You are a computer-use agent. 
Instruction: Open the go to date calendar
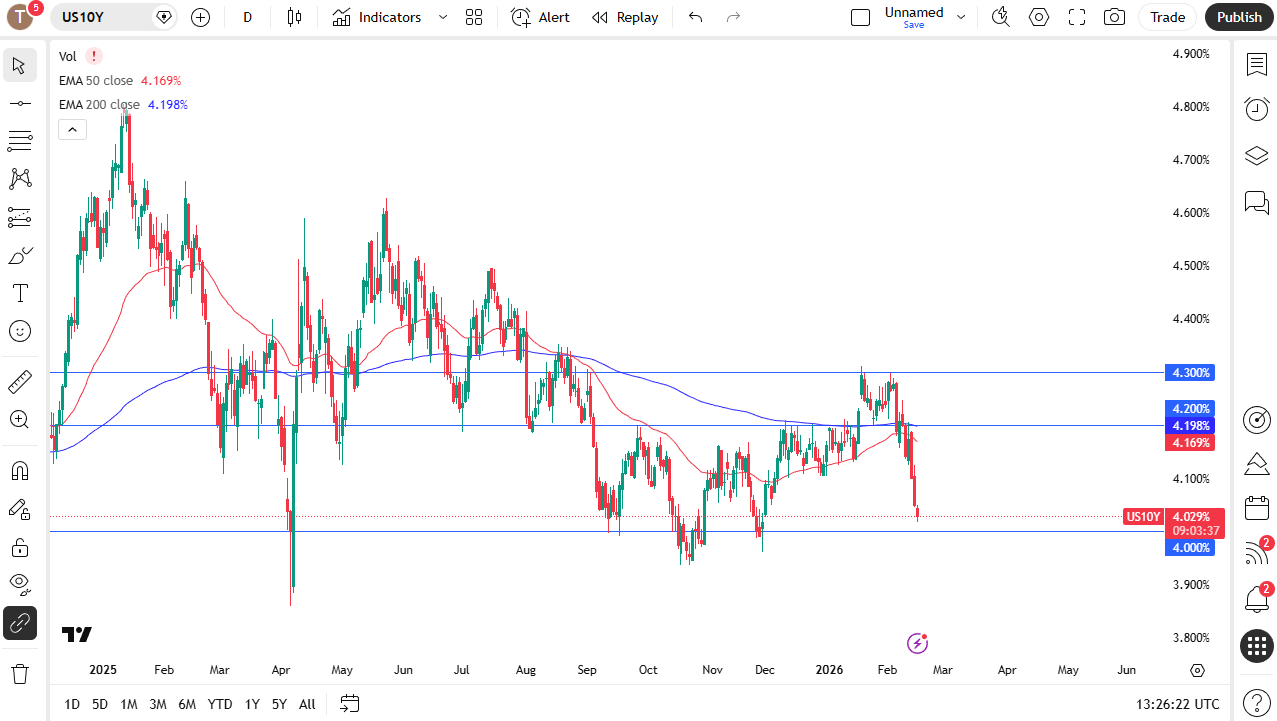[x=349, y=704]
